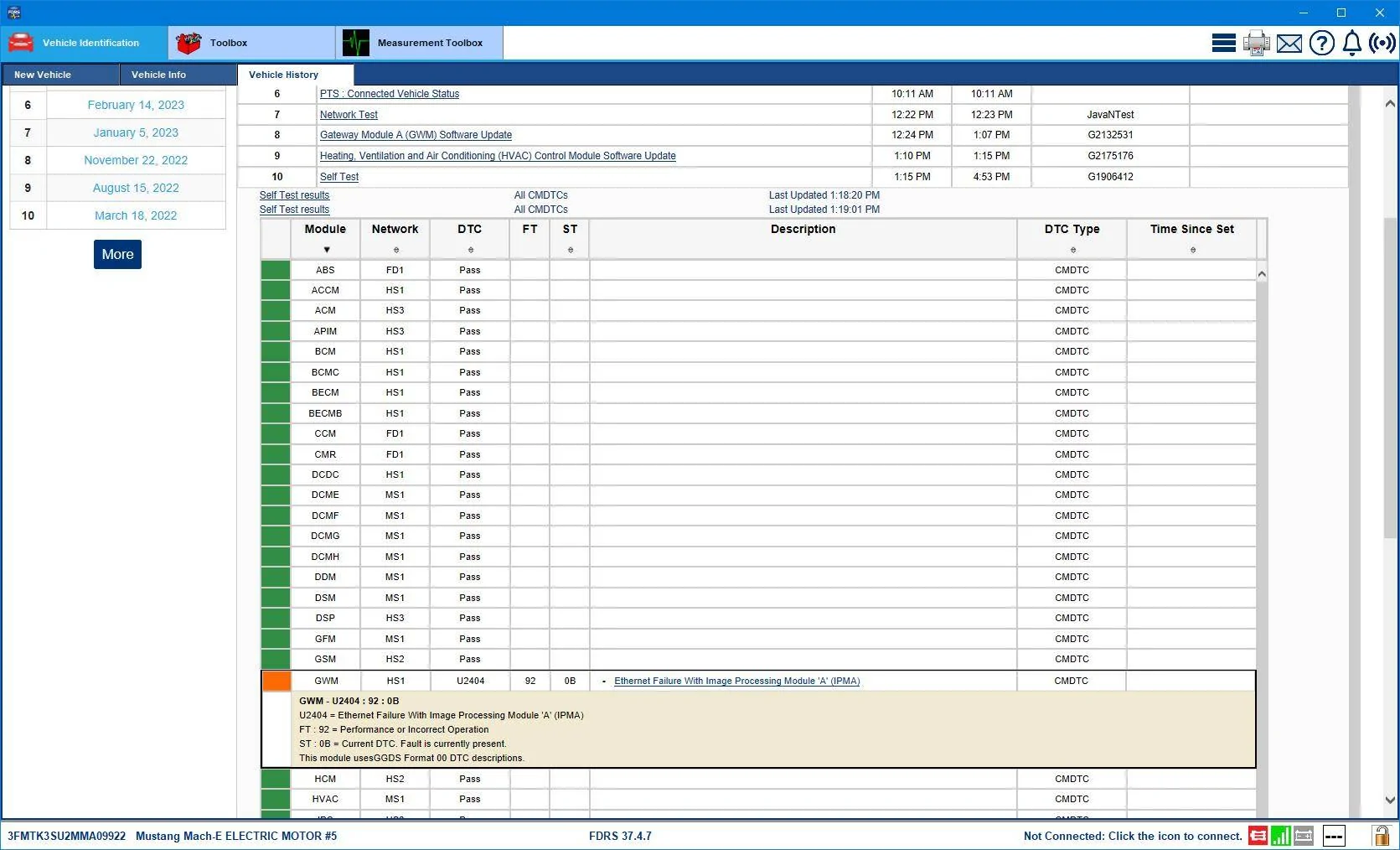Open Self Test results updated 1:19:01 PM

(294, 210)
